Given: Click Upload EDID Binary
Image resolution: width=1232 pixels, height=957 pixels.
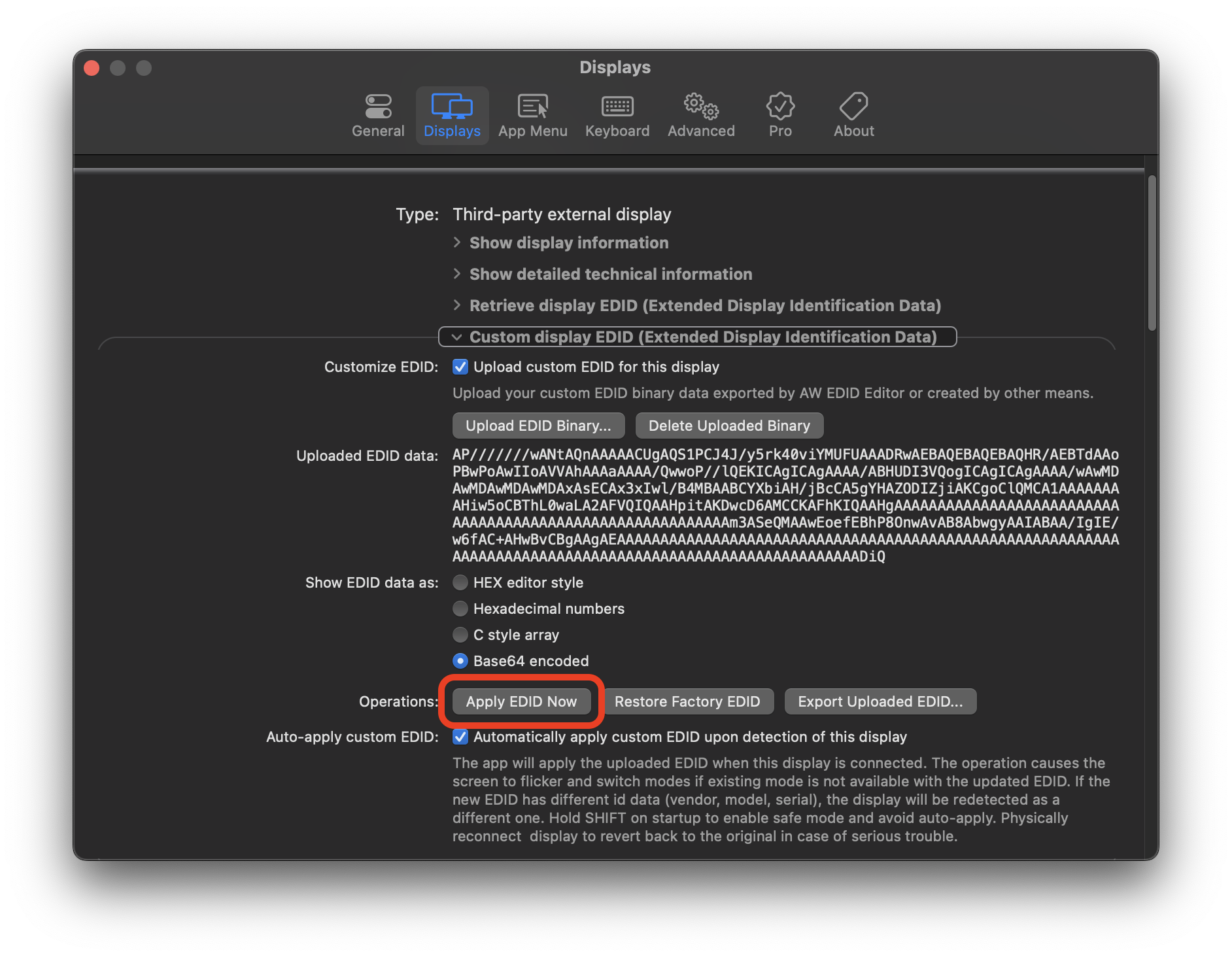Looking at the screenshot, I should 538,426.
